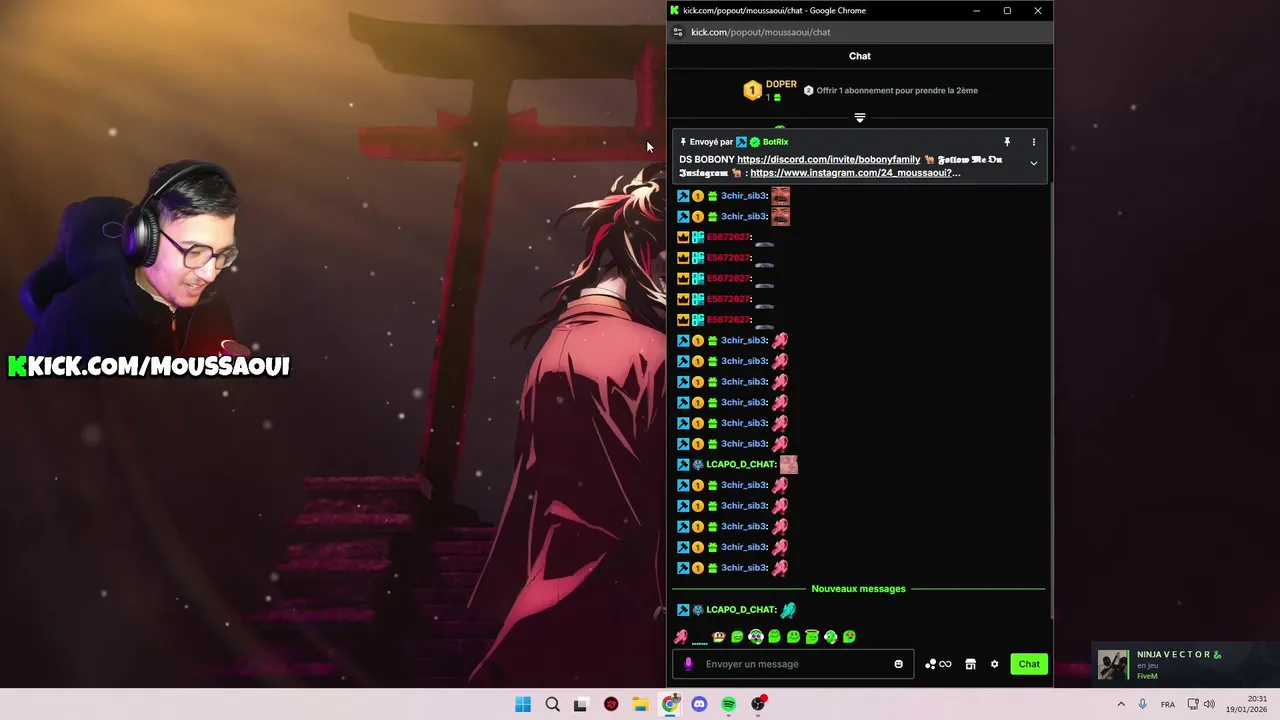This screenshot has width=1280, height=720.
Task: Open the instagram.com/24_moussaoui link
Action: click(855, 173)
